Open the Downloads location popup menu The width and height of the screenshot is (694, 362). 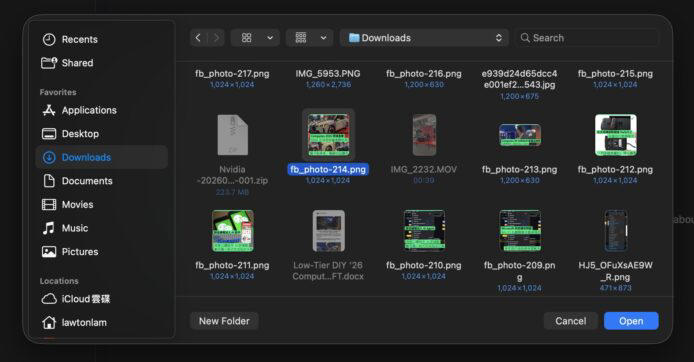coord(424,38)
